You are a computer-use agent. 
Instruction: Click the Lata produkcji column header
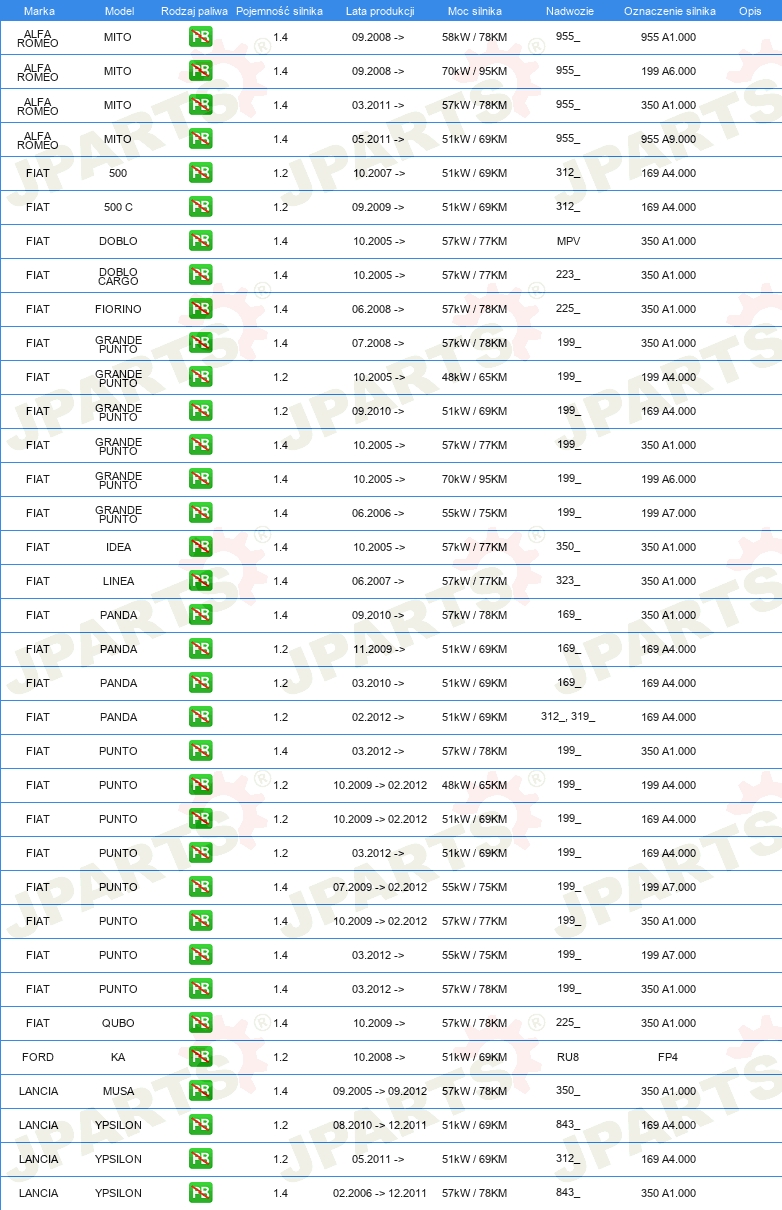click(x=380, y=11)
